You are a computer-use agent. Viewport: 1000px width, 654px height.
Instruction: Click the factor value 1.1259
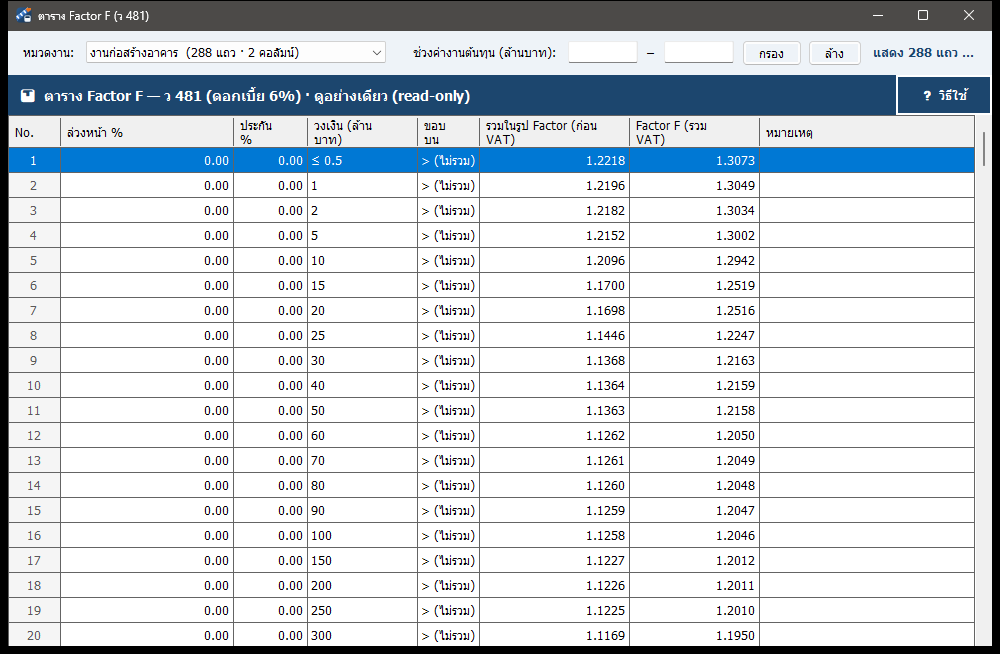point(554,510)
